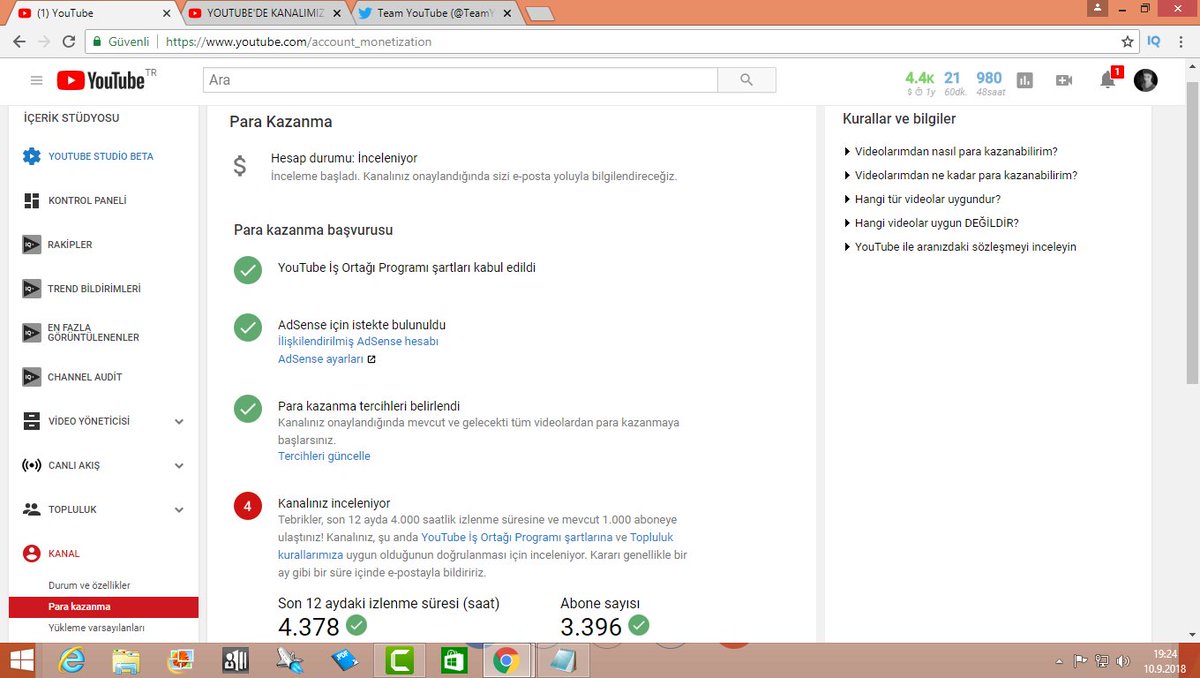Select Durum ve özellikler in the sidebar
The image size is (1200, 678).
tap(89, 585)
